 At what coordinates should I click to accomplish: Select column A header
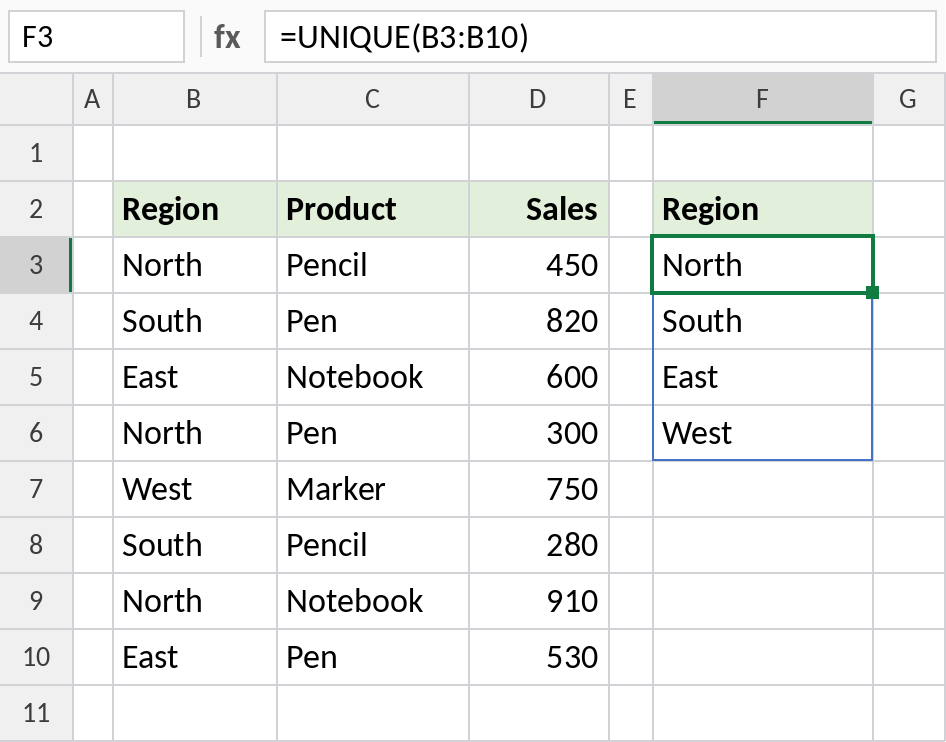tap(93, 99)
